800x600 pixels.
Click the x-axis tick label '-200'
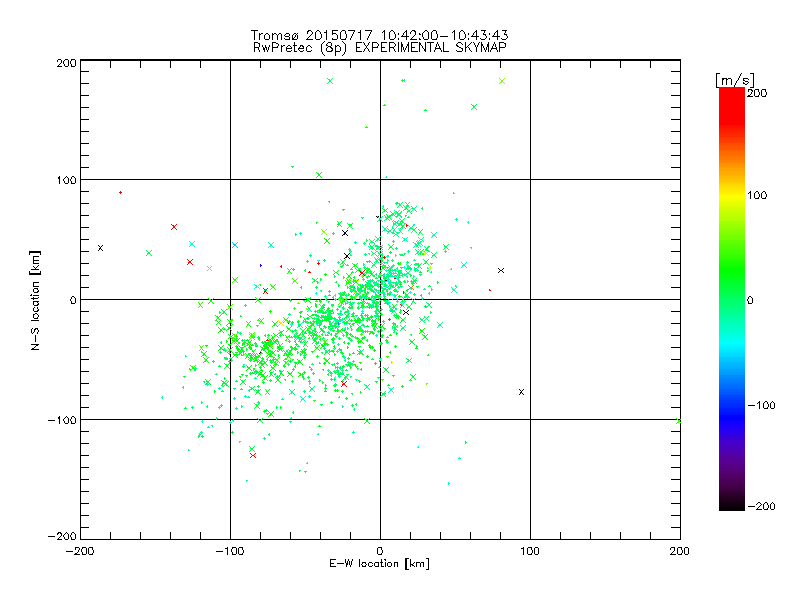(80, 551)
